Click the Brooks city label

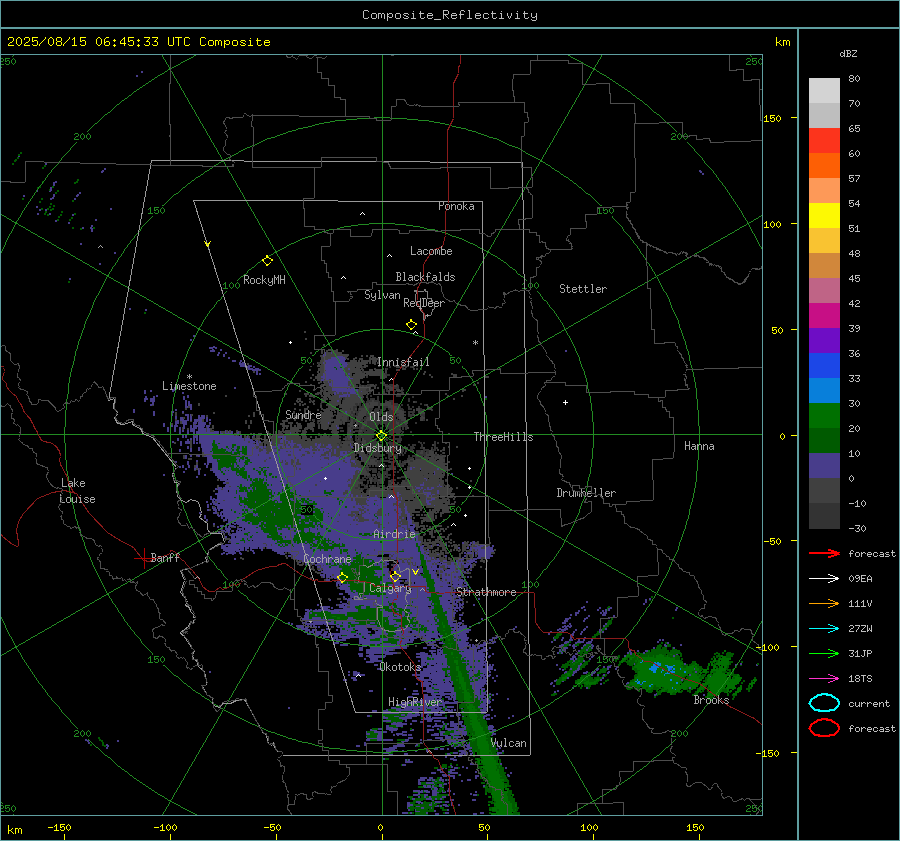711,700
